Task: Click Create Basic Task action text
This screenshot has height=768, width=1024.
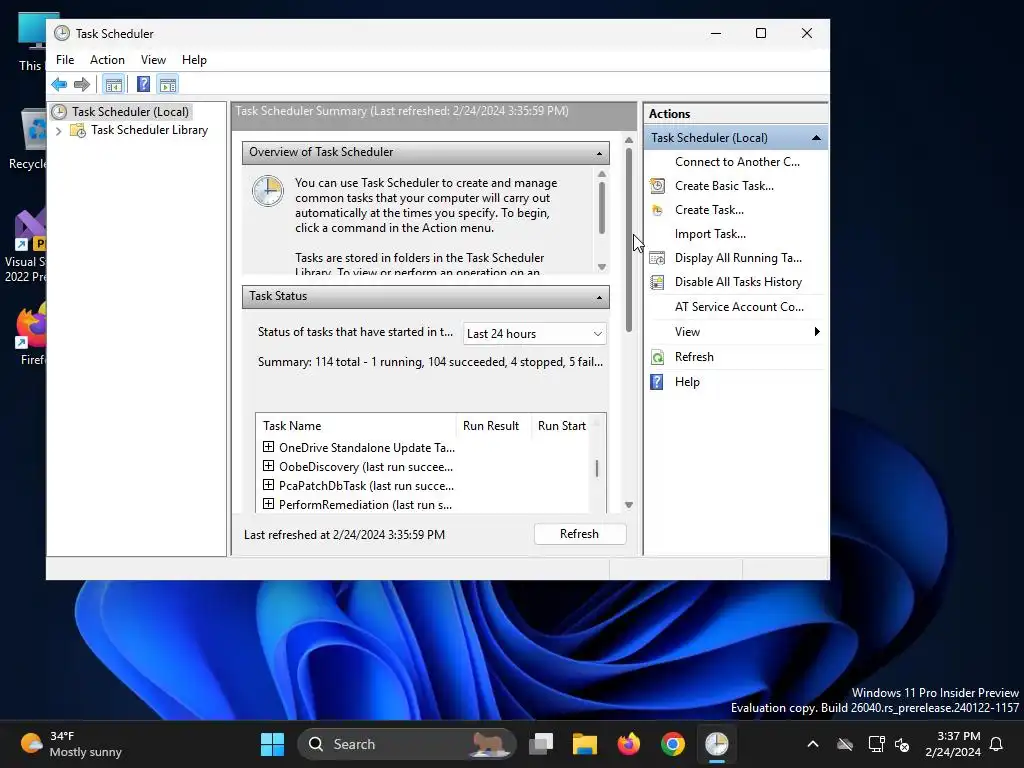Action: pos(724,186)
